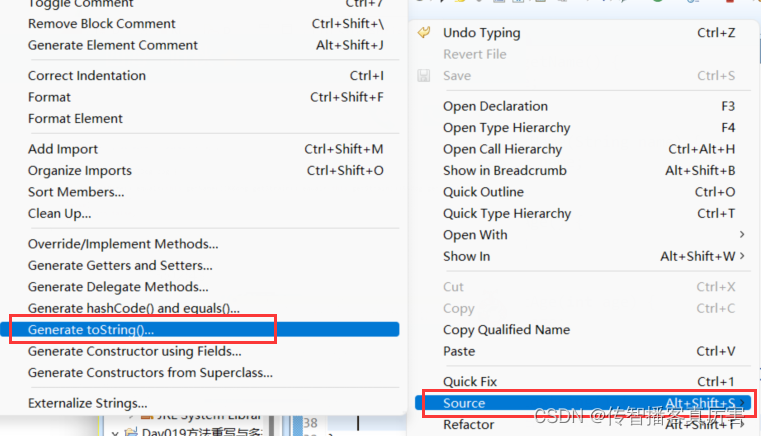761x436 pixels.
Task: Open the Source submenu
Action: point(583,403)
